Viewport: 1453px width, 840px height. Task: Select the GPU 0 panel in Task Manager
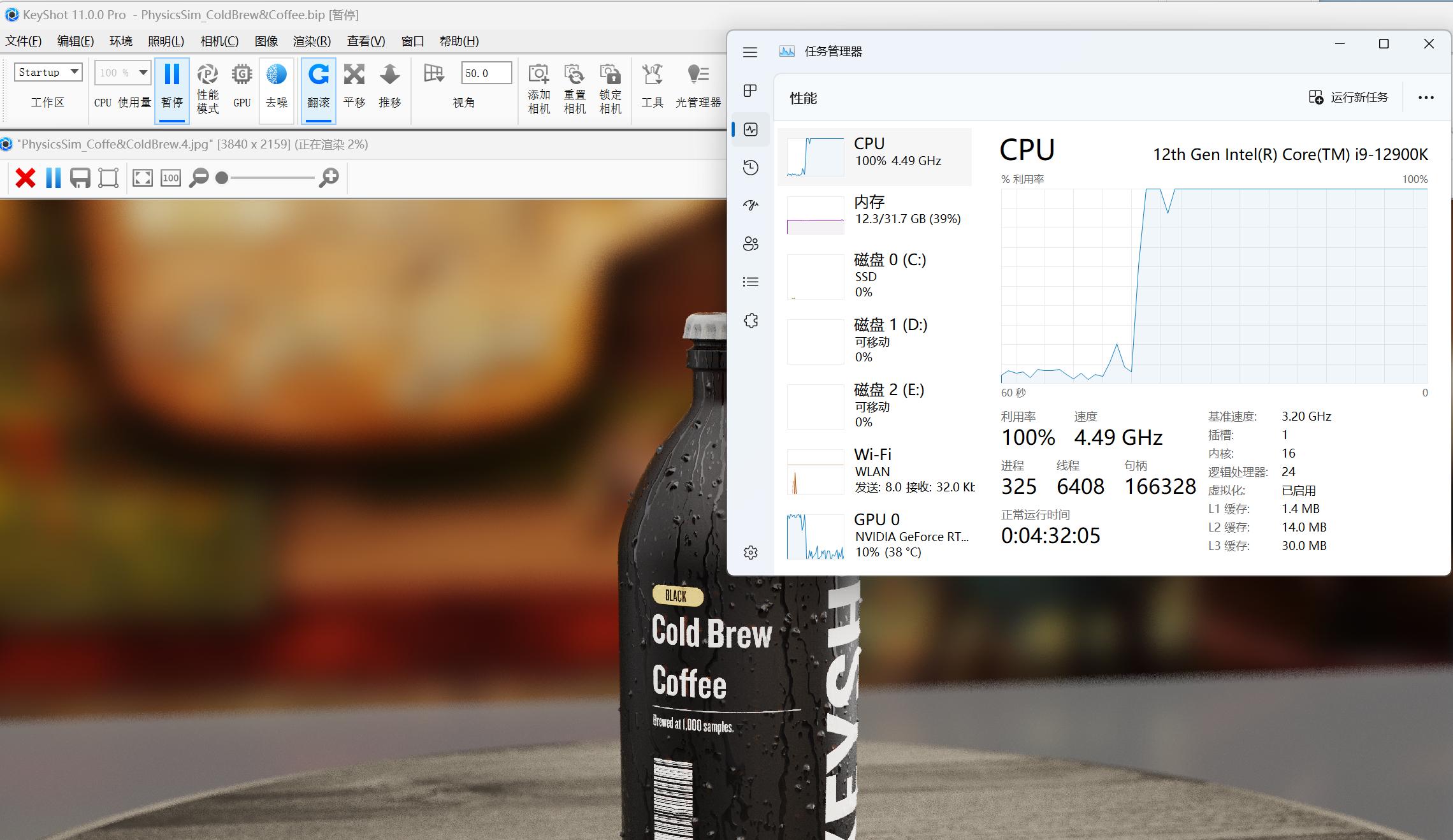pyautogui.click(x=876, y=535)
